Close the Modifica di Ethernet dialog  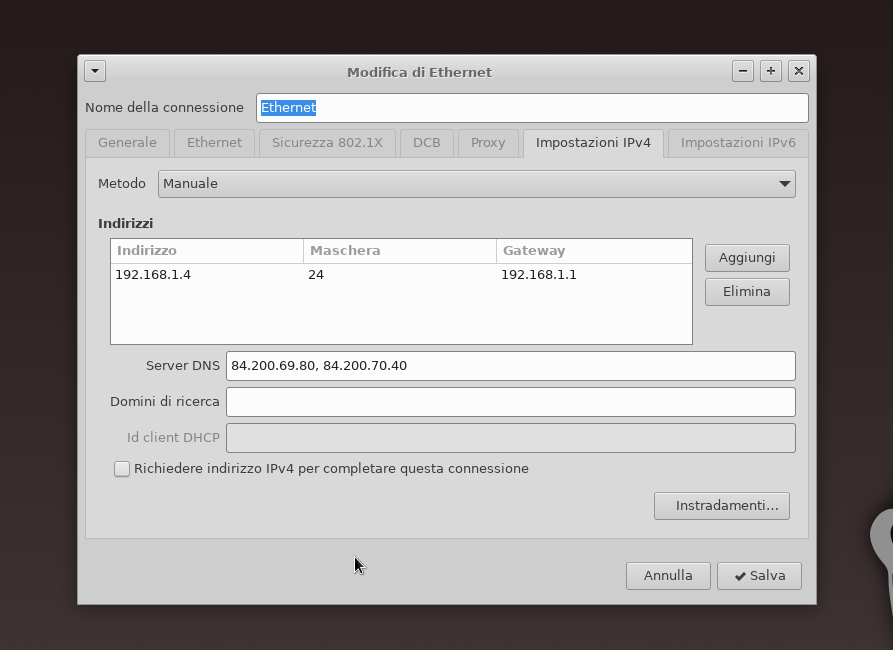pyautogui.click(x=798, y=71)
